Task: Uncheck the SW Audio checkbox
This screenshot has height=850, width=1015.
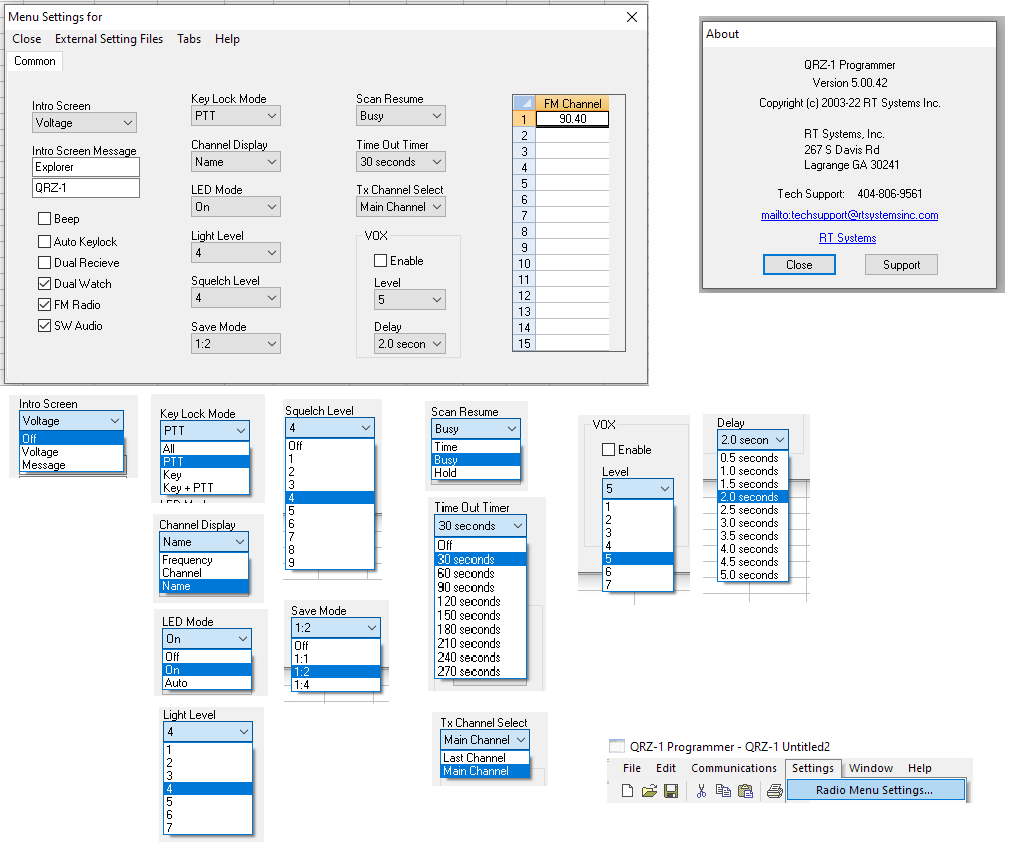Action: tap(45, 326)
